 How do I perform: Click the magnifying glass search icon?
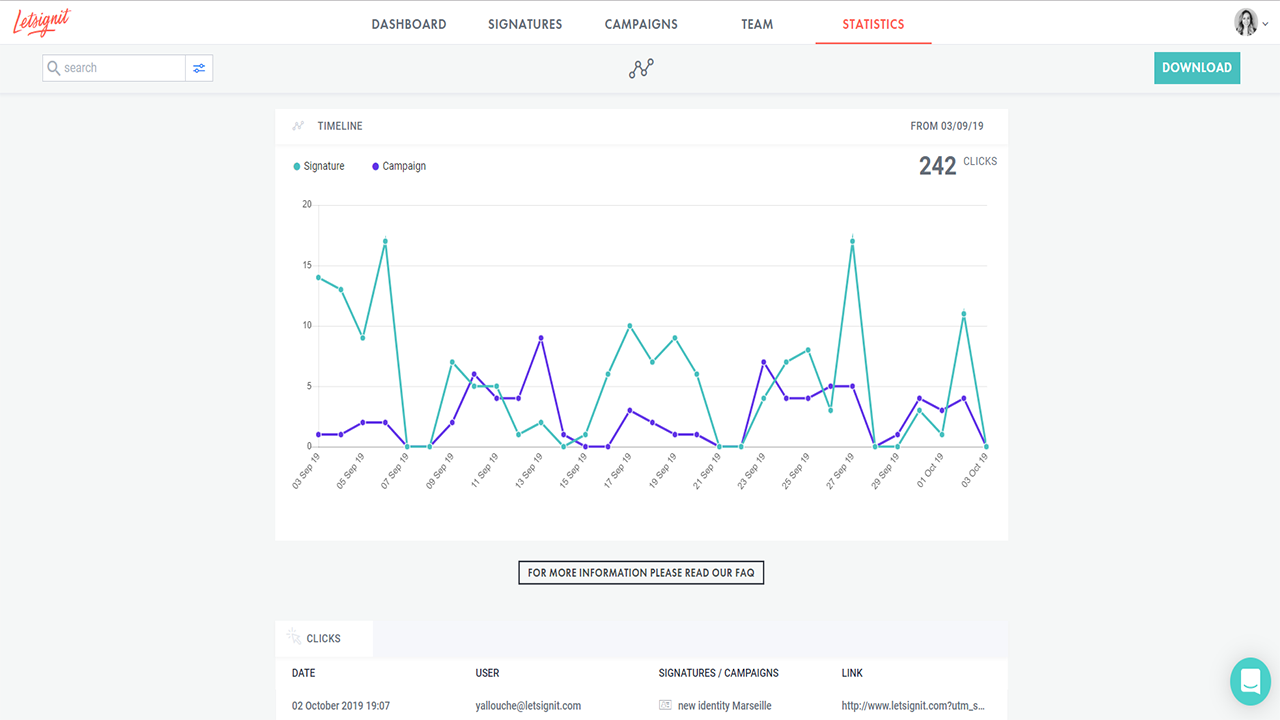tap(54, 68)
